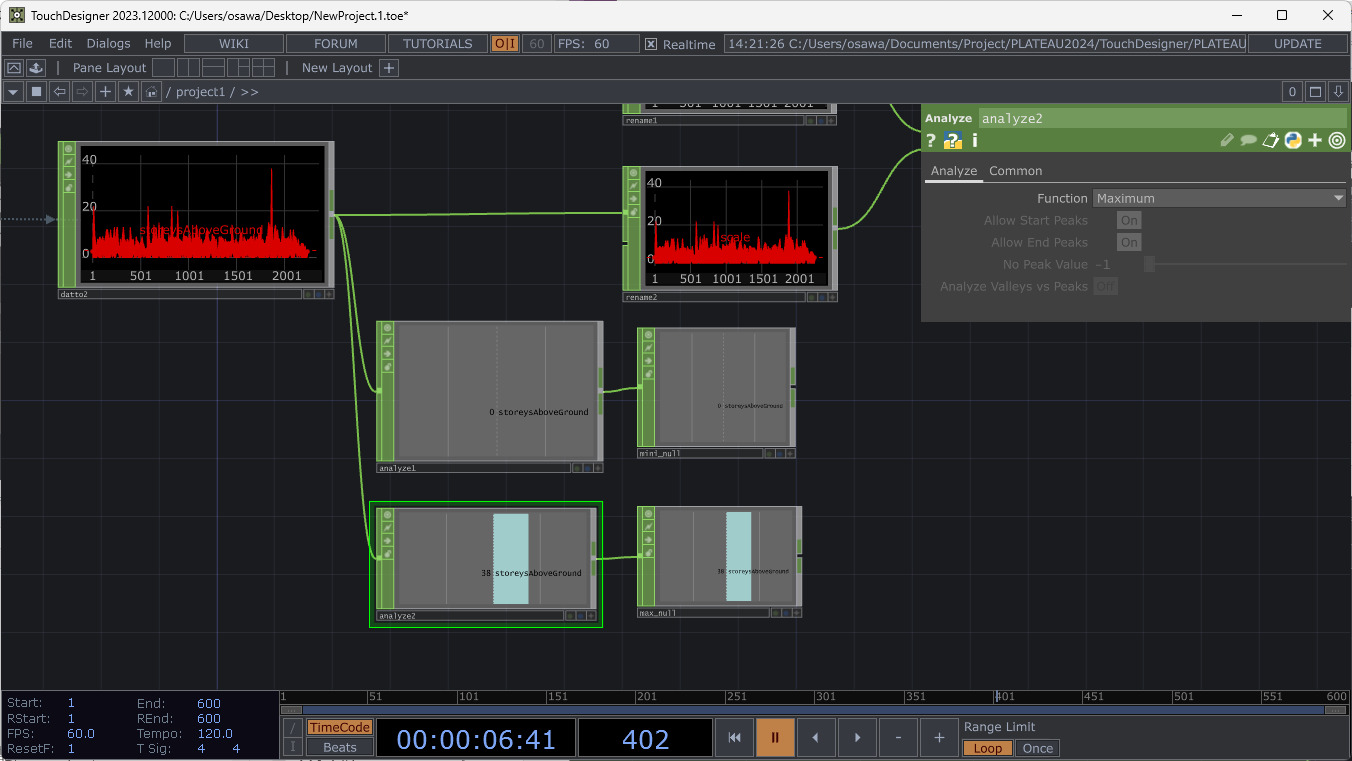1352x761 pixels.
Task: Click the pencil icon in the parameter header
Action: (x=1227, y=141)
